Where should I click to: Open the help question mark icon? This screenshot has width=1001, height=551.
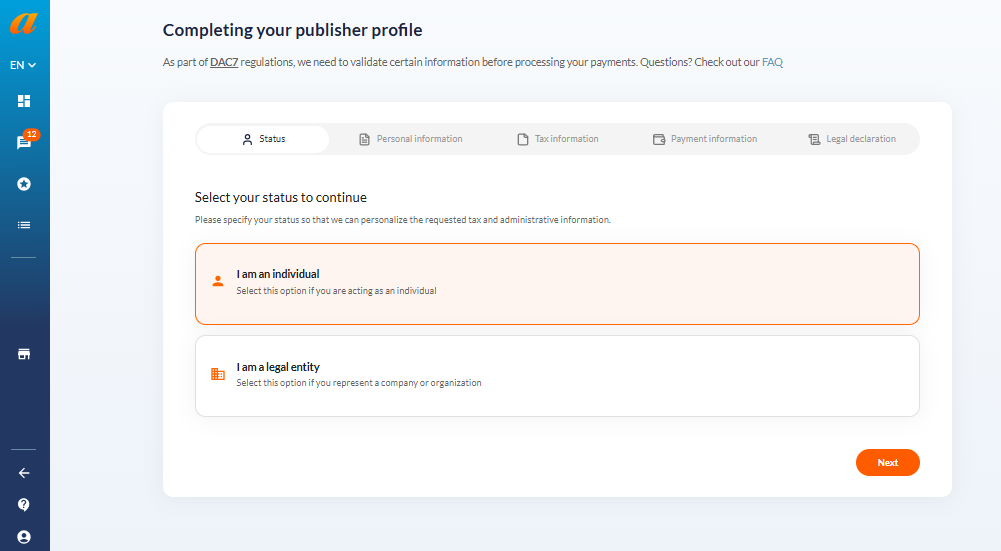pyautogui.click(x=24, y=505)
